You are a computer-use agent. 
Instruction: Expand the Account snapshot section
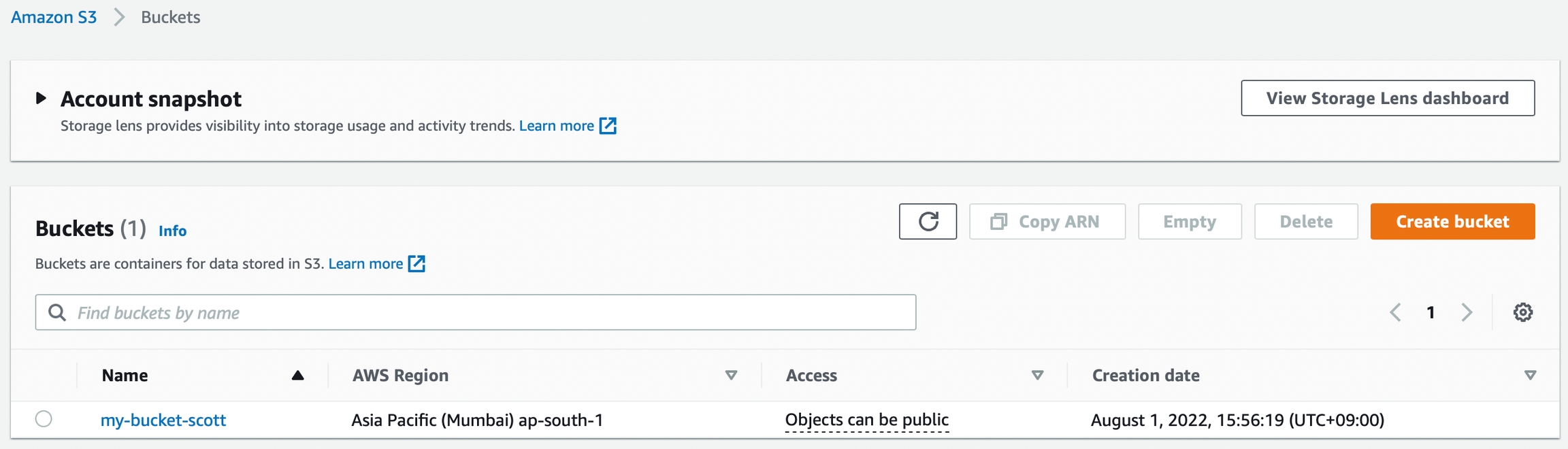tap(41, 99)
